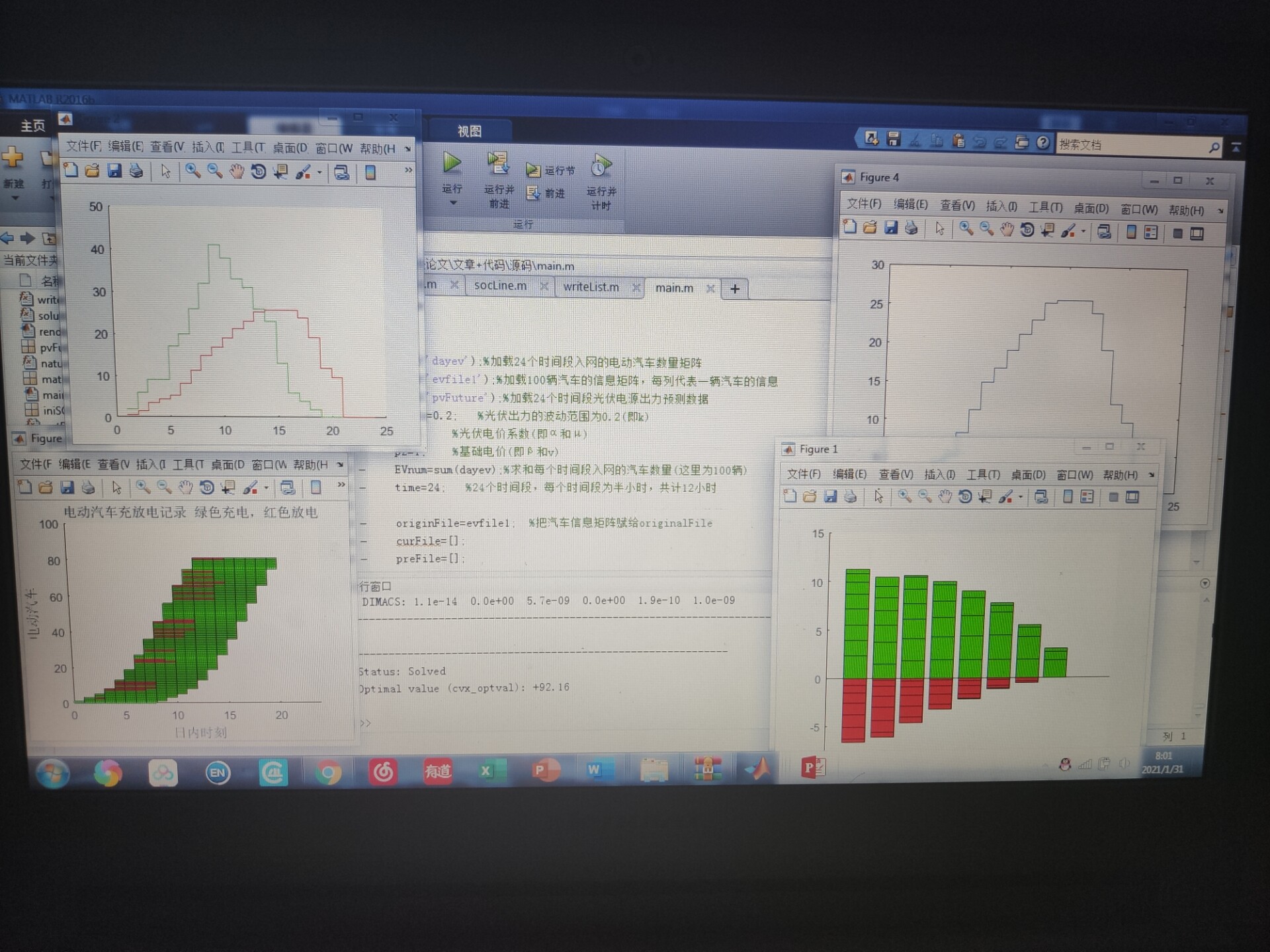
Task: Click the Run Section (运行节) button
Action: coord(550,171)
